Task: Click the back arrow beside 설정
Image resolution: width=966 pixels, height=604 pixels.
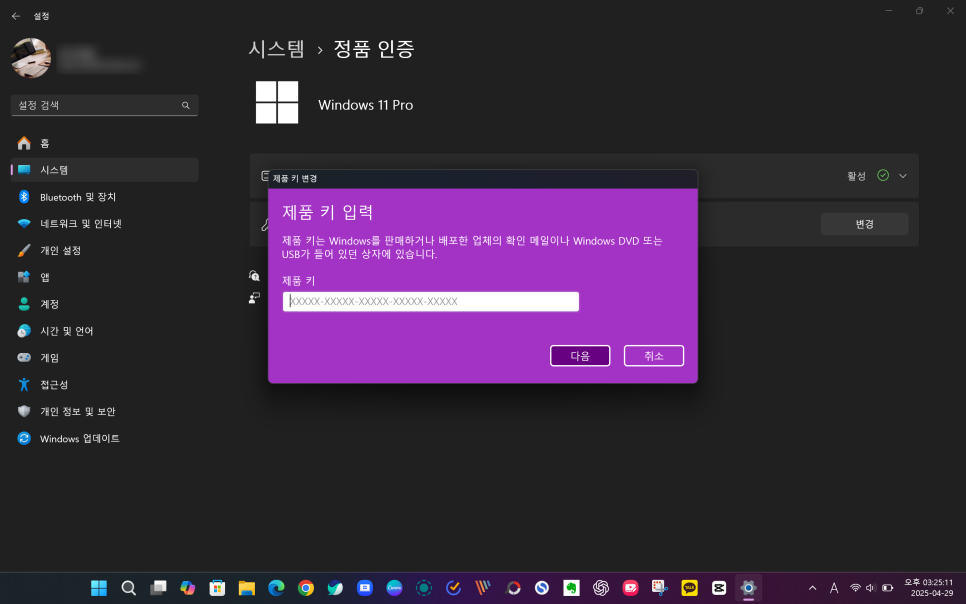Action: [x=16, y=16]
